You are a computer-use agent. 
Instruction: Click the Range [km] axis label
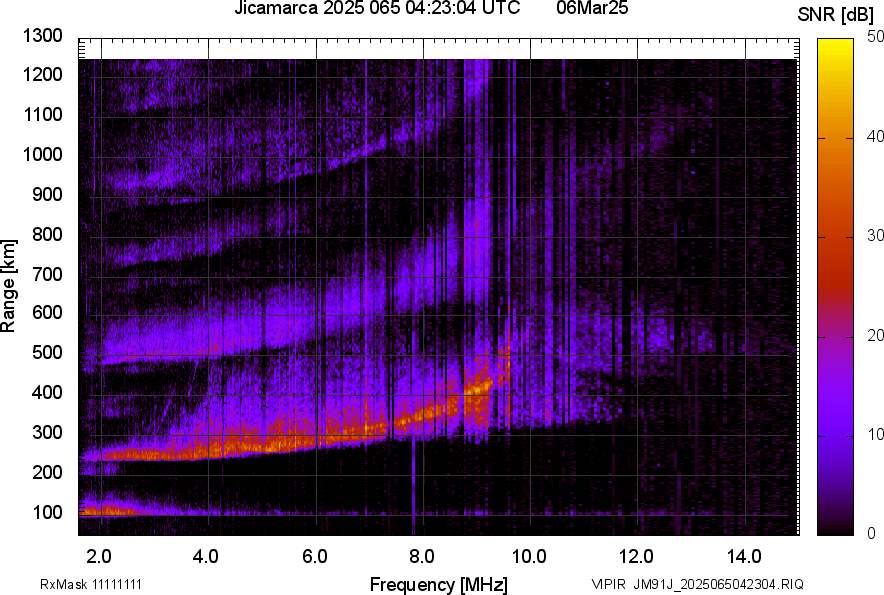10,287
